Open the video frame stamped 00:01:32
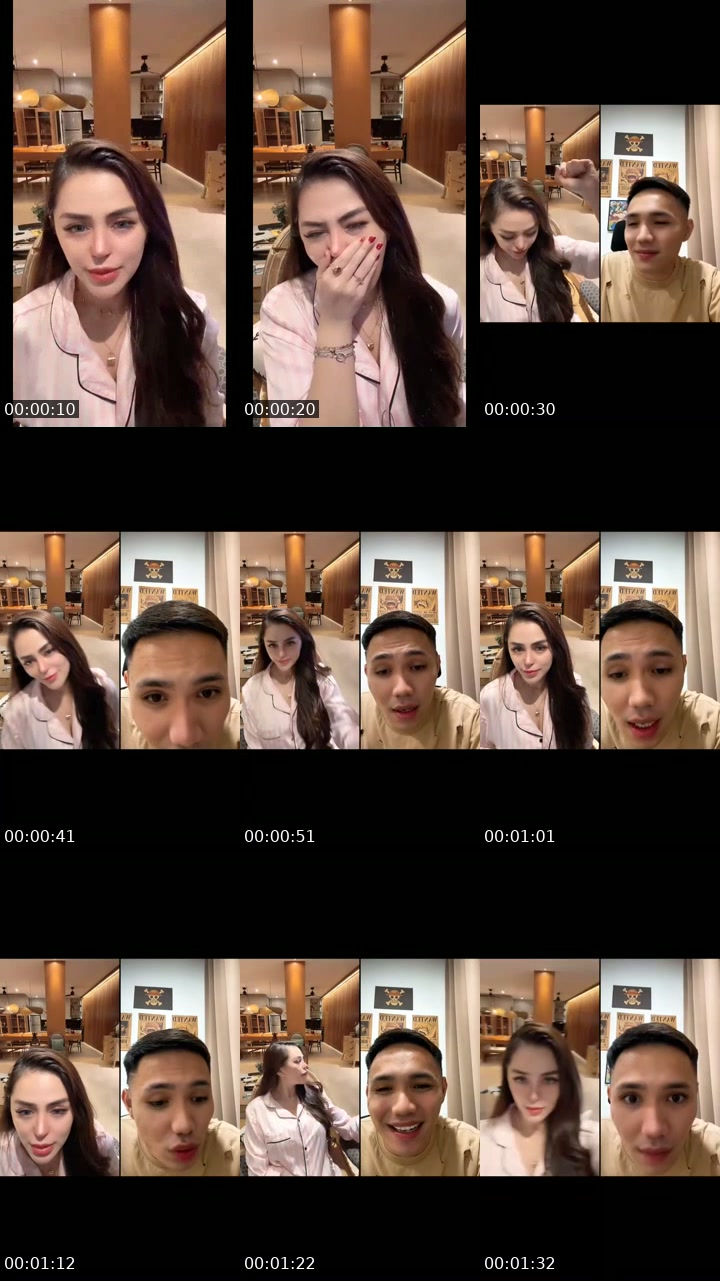This screenshot has width=720, height=1281. pyautogui.click(x=600, y=1067)
